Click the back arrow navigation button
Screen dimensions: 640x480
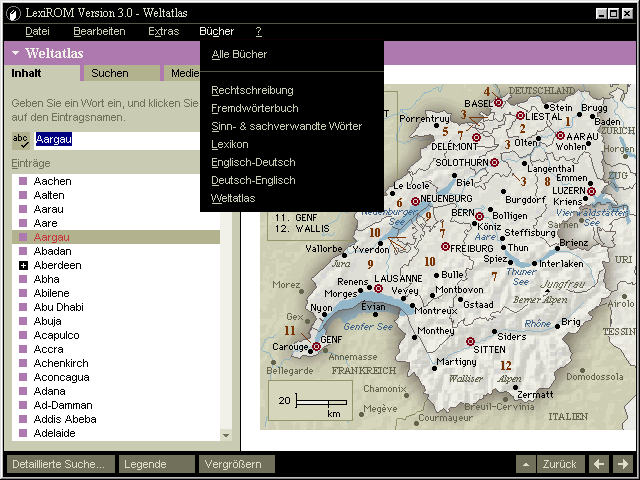pos(599,464)
